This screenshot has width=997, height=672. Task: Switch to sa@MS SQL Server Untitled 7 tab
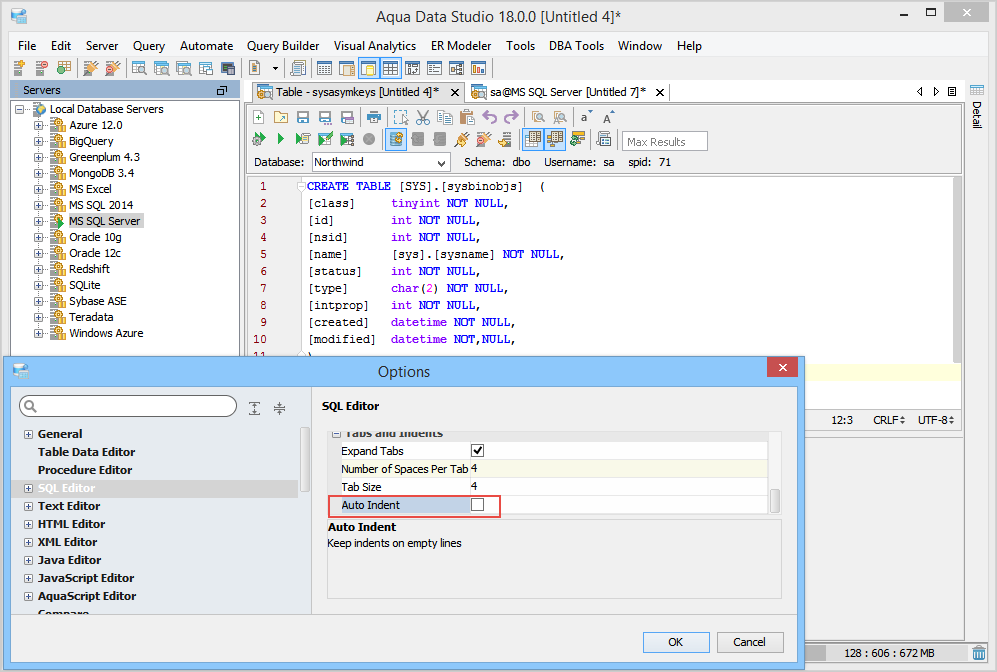pyautogui.click(x=567, y=92)
